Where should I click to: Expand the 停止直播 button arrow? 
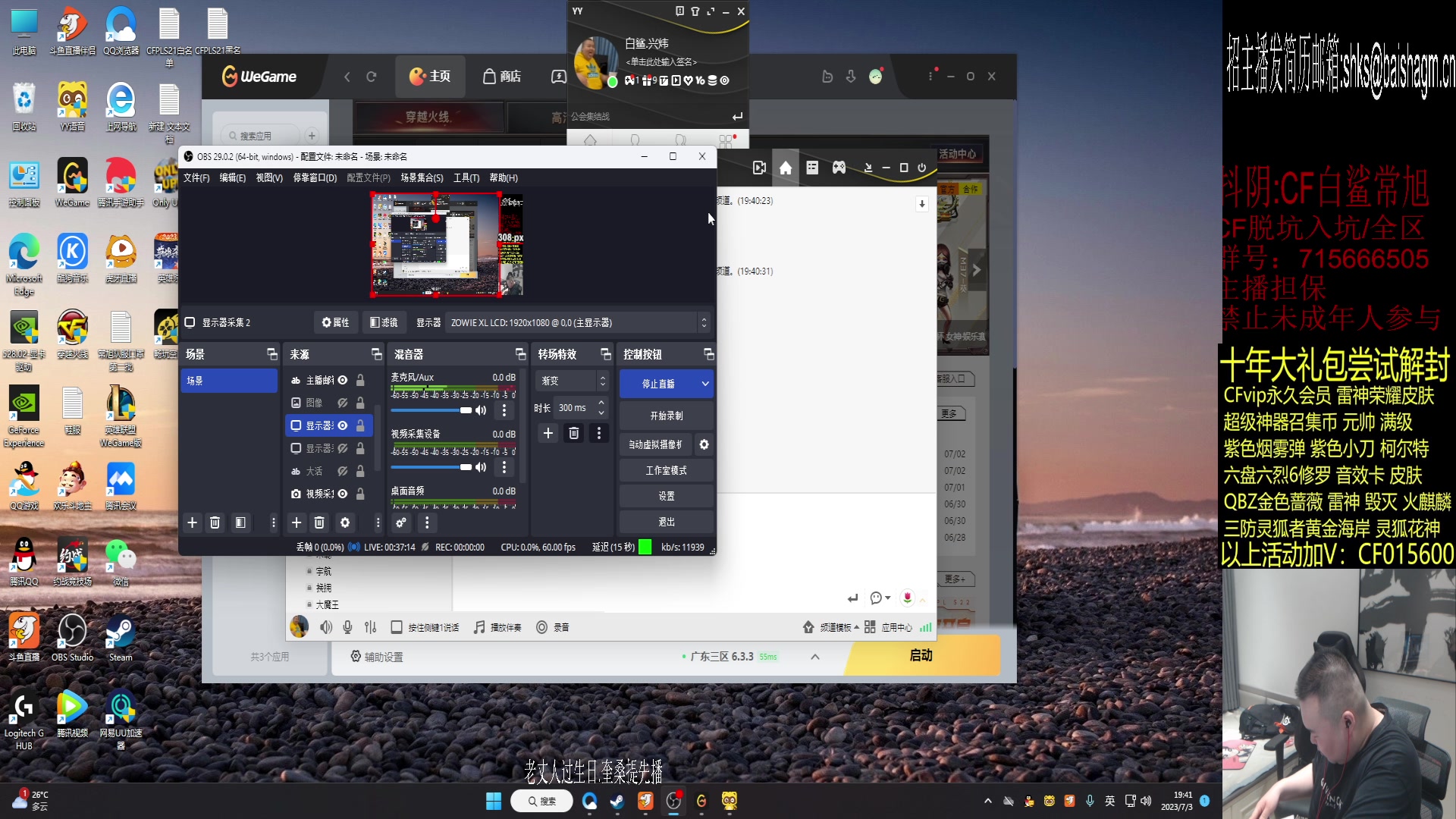point(705,384)
